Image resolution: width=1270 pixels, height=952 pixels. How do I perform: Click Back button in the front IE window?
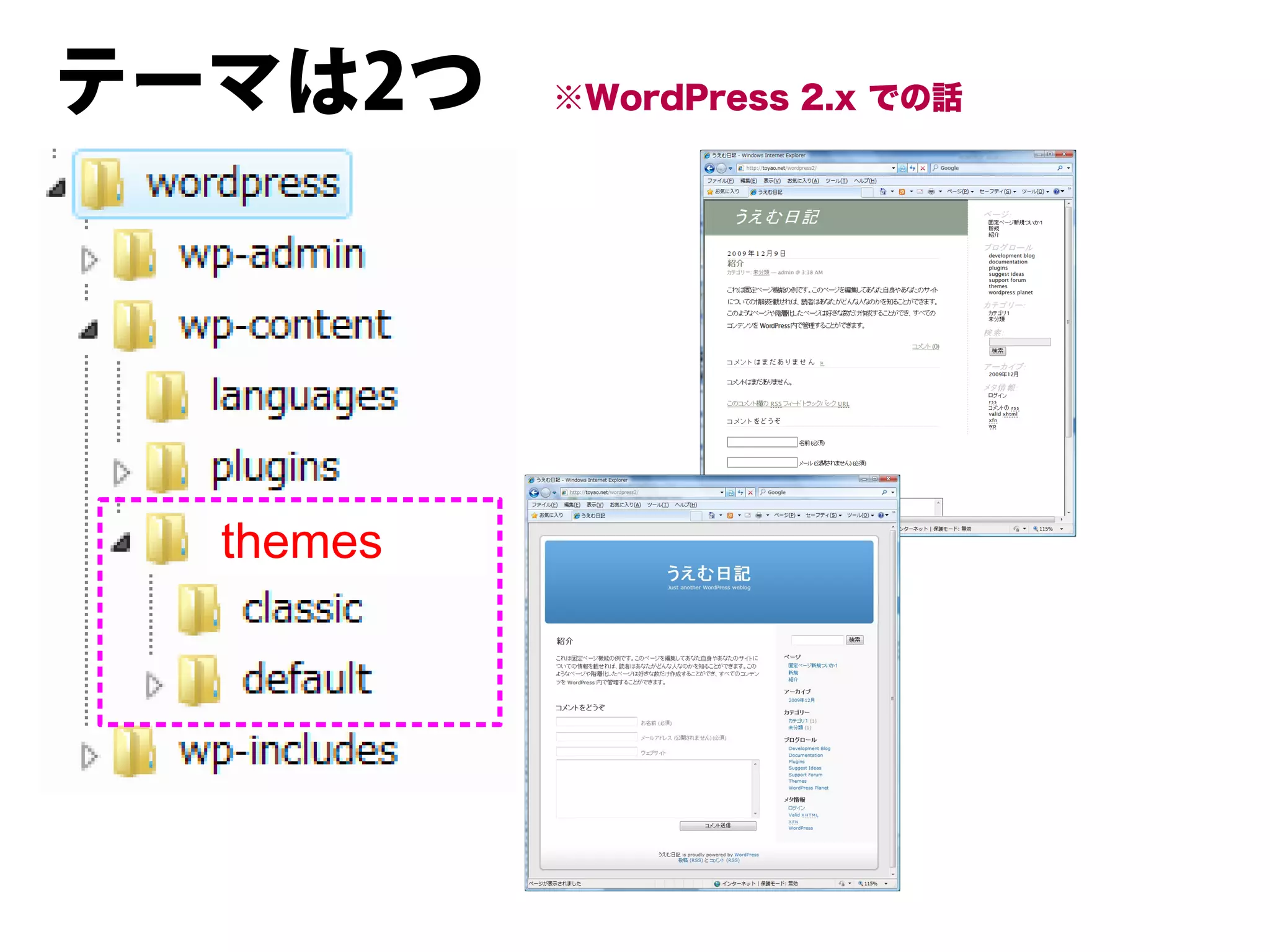[534, 493]
